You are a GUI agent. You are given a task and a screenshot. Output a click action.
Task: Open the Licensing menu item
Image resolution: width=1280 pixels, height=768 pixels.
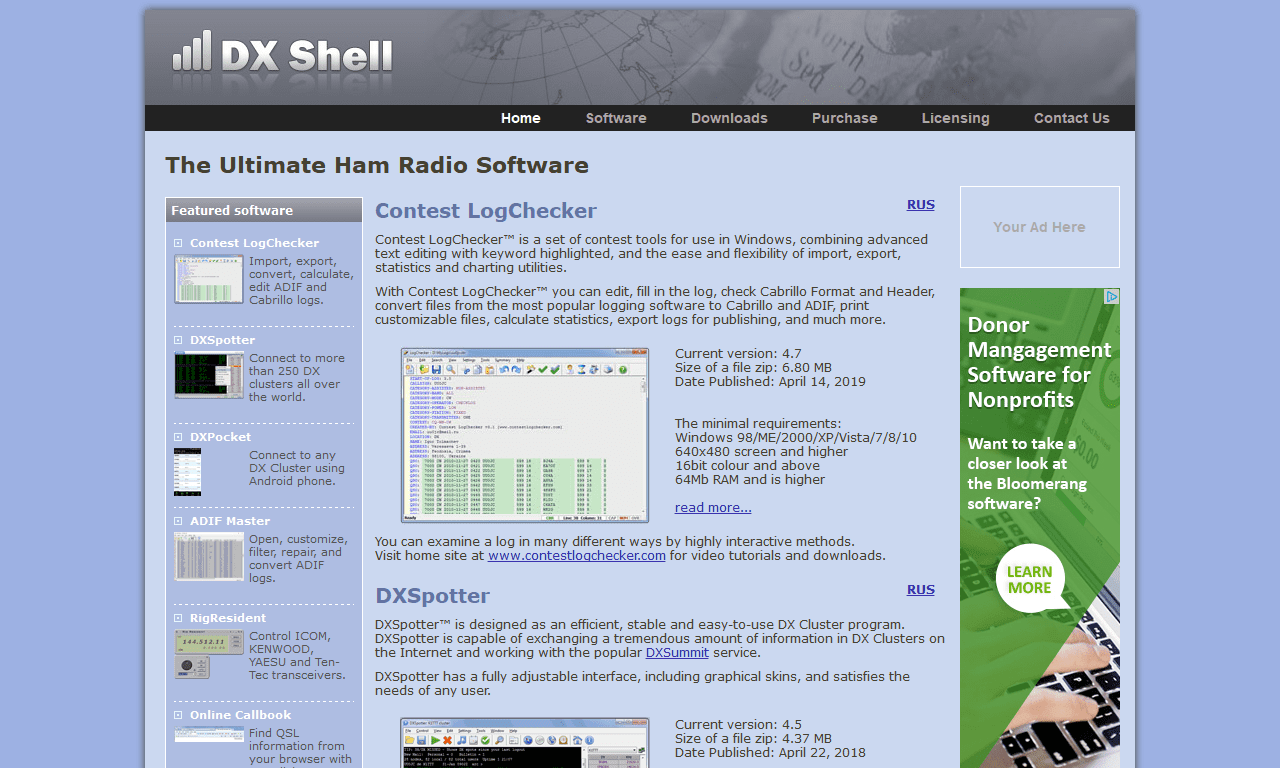pos(956,118)
